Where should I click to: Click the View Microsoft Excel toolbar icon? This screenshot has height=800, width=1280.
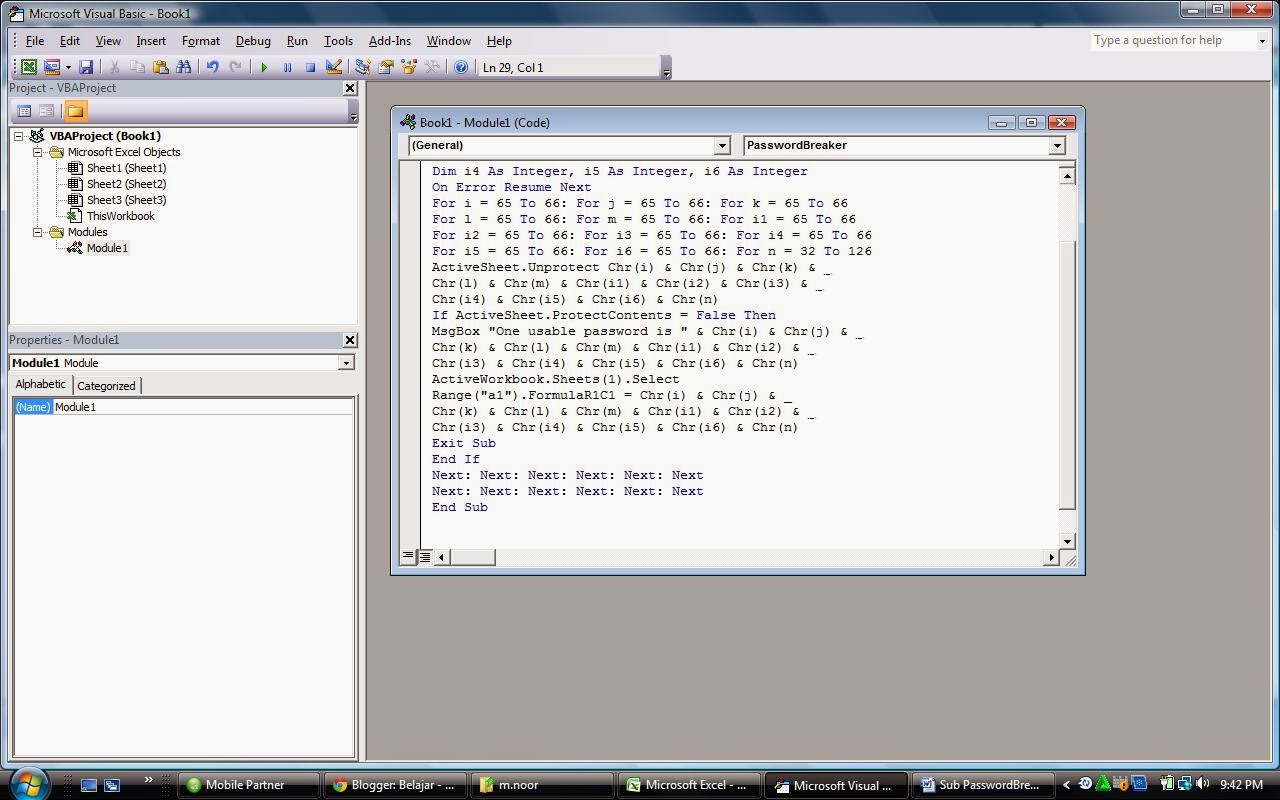(x=29, y=67)
